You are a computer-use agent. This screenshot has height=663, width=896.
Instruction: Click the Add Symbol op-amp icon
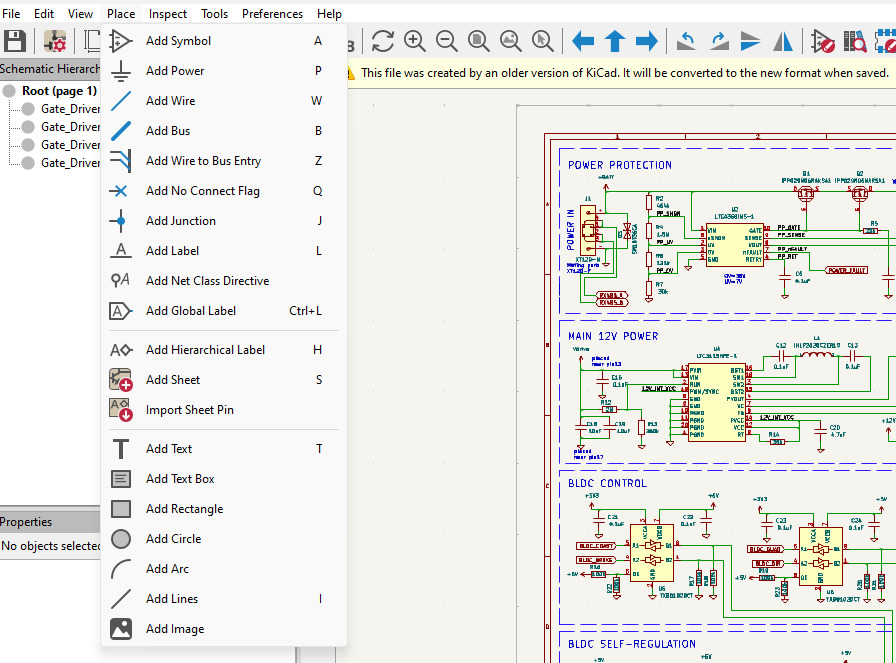121,41
